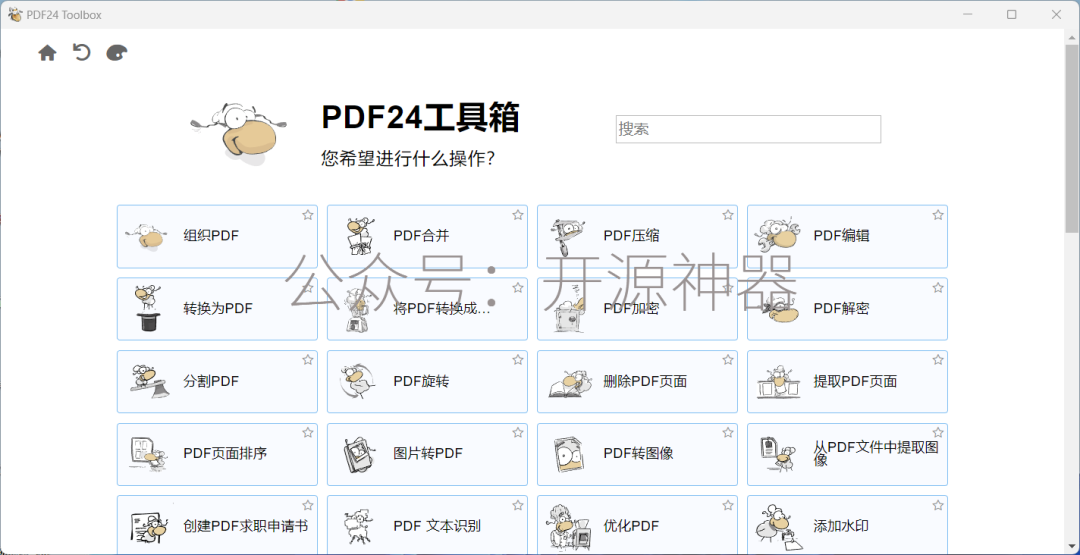1080x555 pixels.
Task: Click the 搜索 search field
Action: (748, 129)
